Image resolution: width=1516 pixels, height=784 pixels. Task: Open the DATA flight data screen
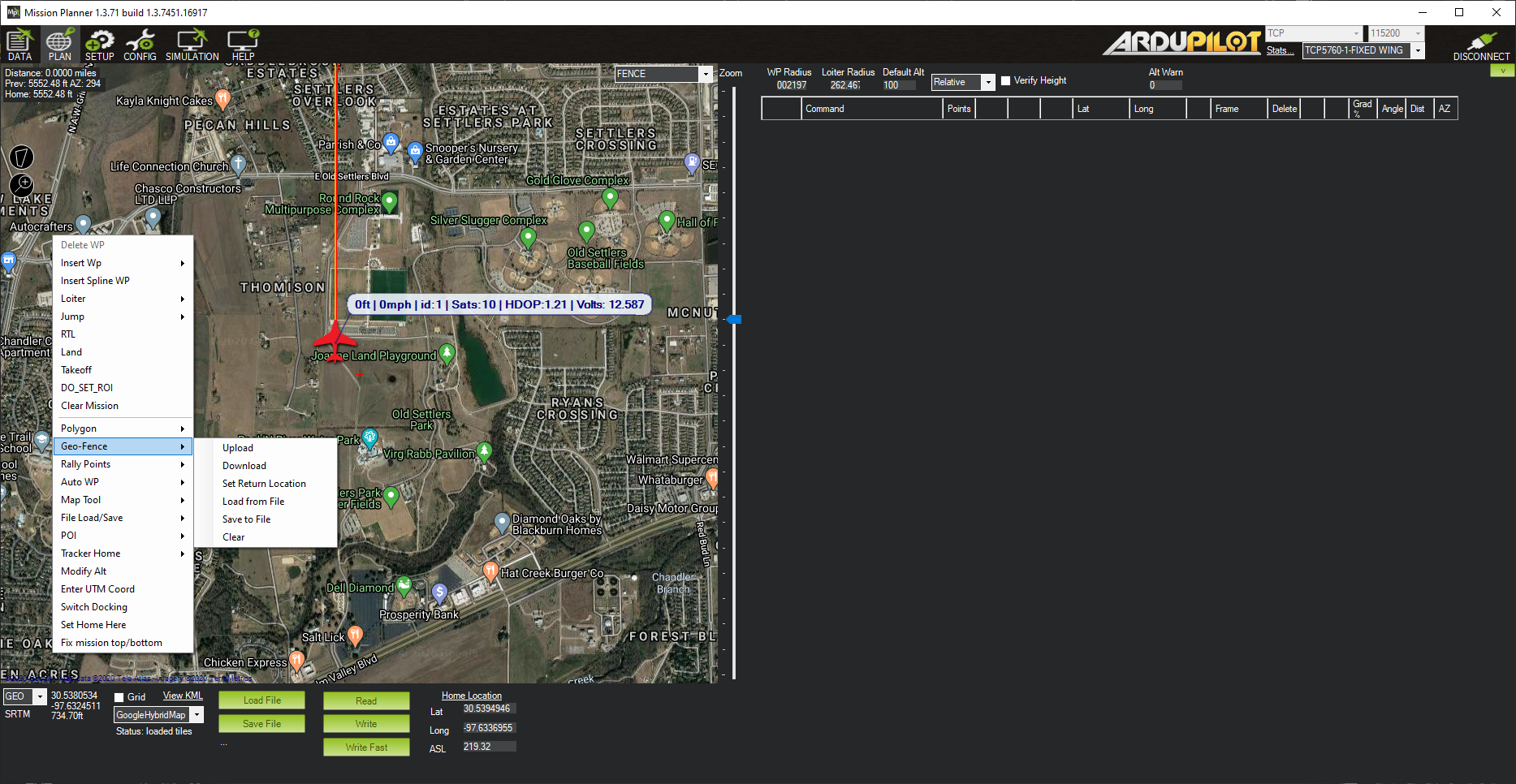tap(19, 45)
